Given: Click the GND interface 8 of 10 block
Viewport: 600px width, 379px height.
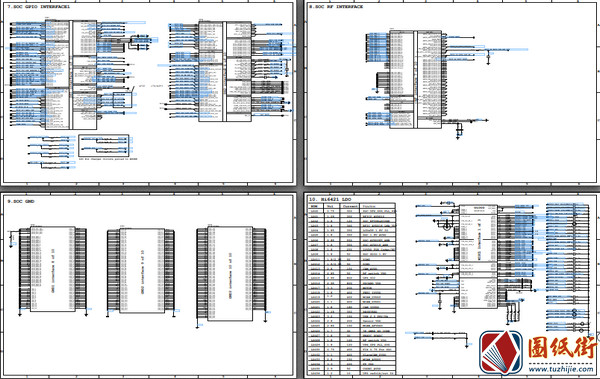Looking at the screenshot, I should point(53,269).
